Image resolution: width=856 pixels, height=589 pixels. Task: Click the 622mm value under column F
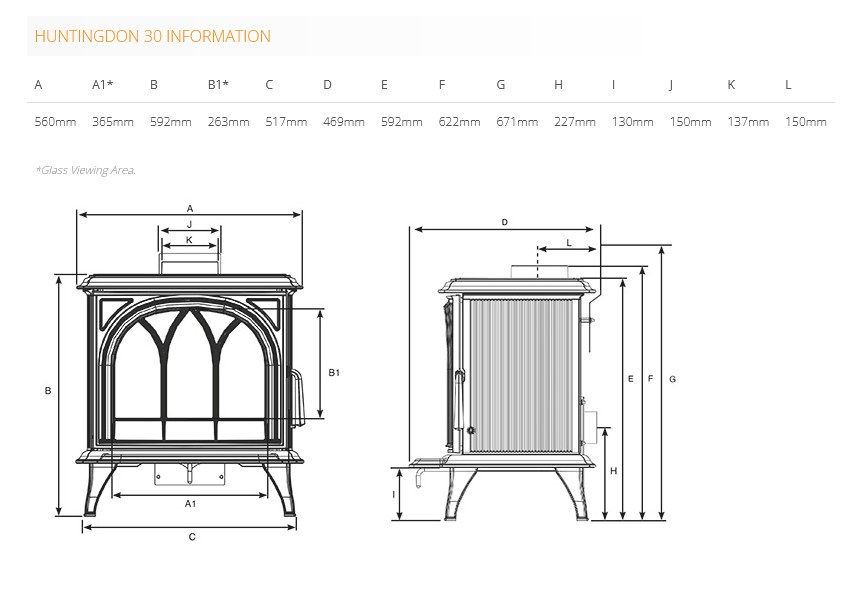pyautogui.click(x=459, y=122)
